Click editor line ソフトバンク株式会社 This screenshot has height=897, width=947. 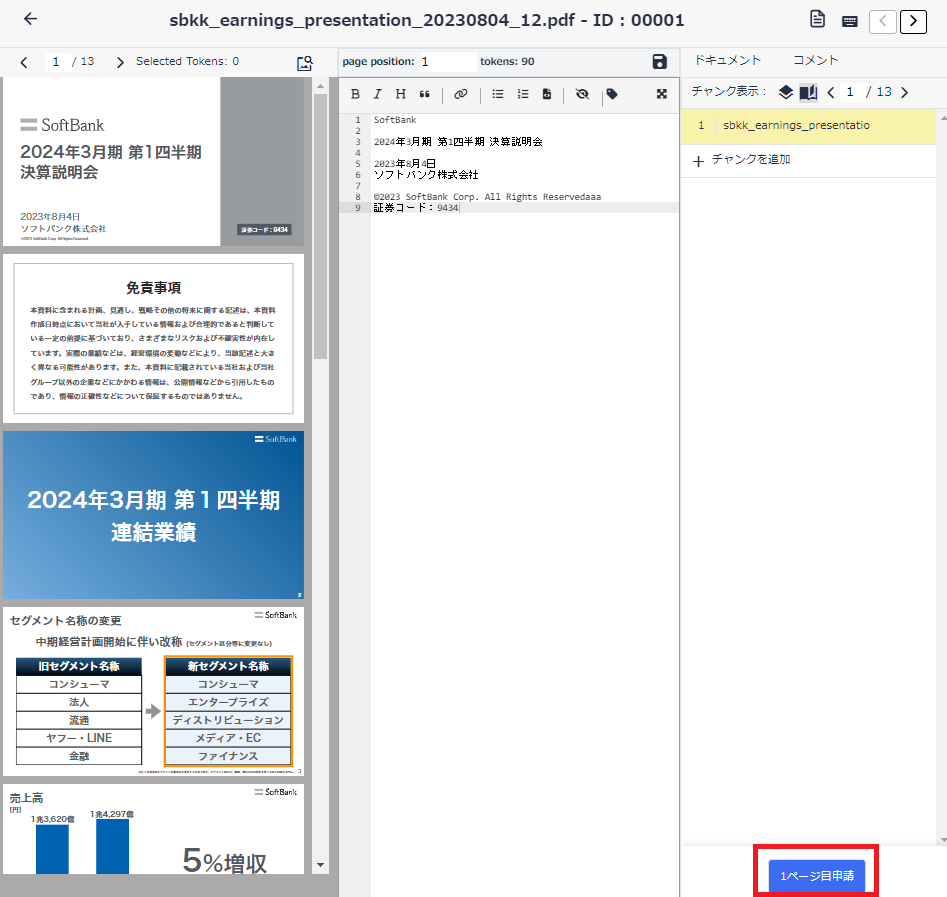pyautogui.click(x=426, y=175)
